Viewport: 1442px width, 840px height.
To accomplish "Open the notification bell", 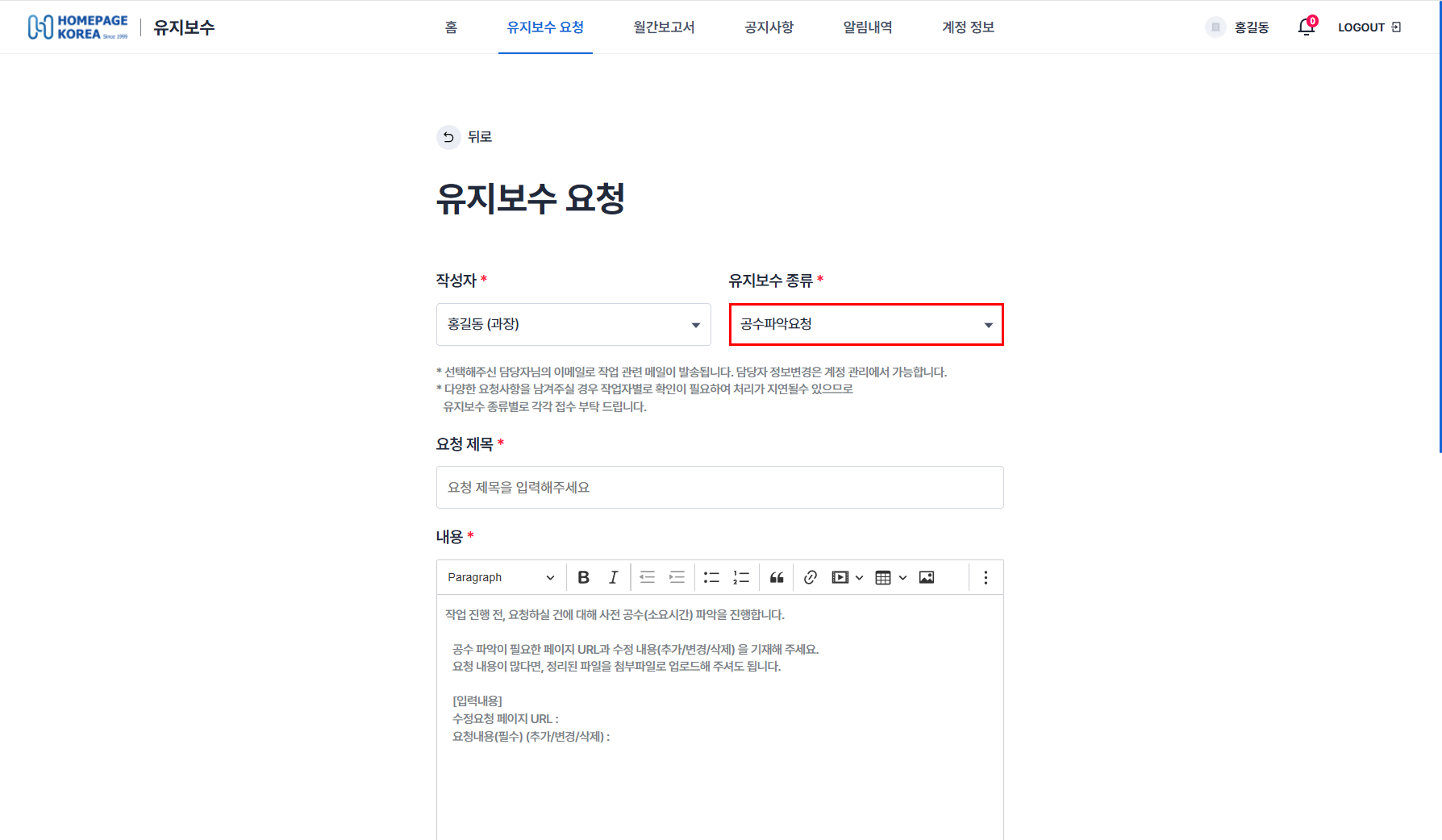I will pos(1306,27).
